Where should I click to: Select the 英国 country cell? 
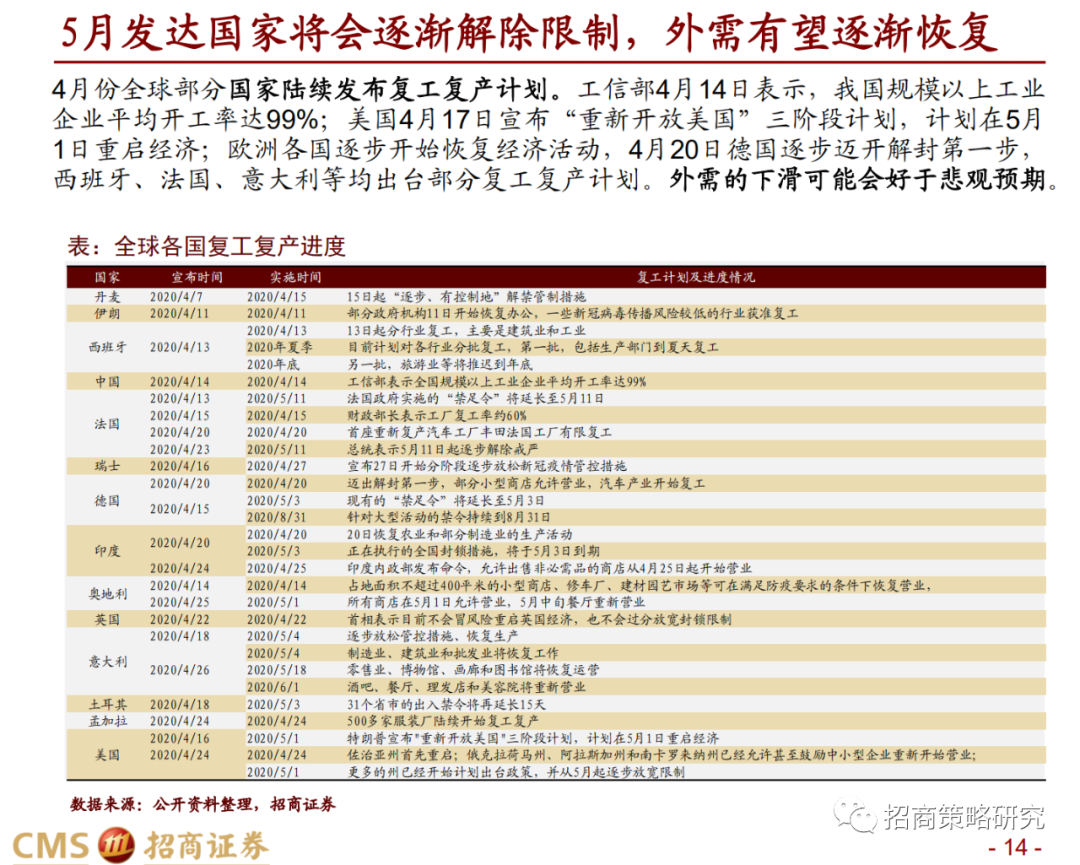point(107,619)
